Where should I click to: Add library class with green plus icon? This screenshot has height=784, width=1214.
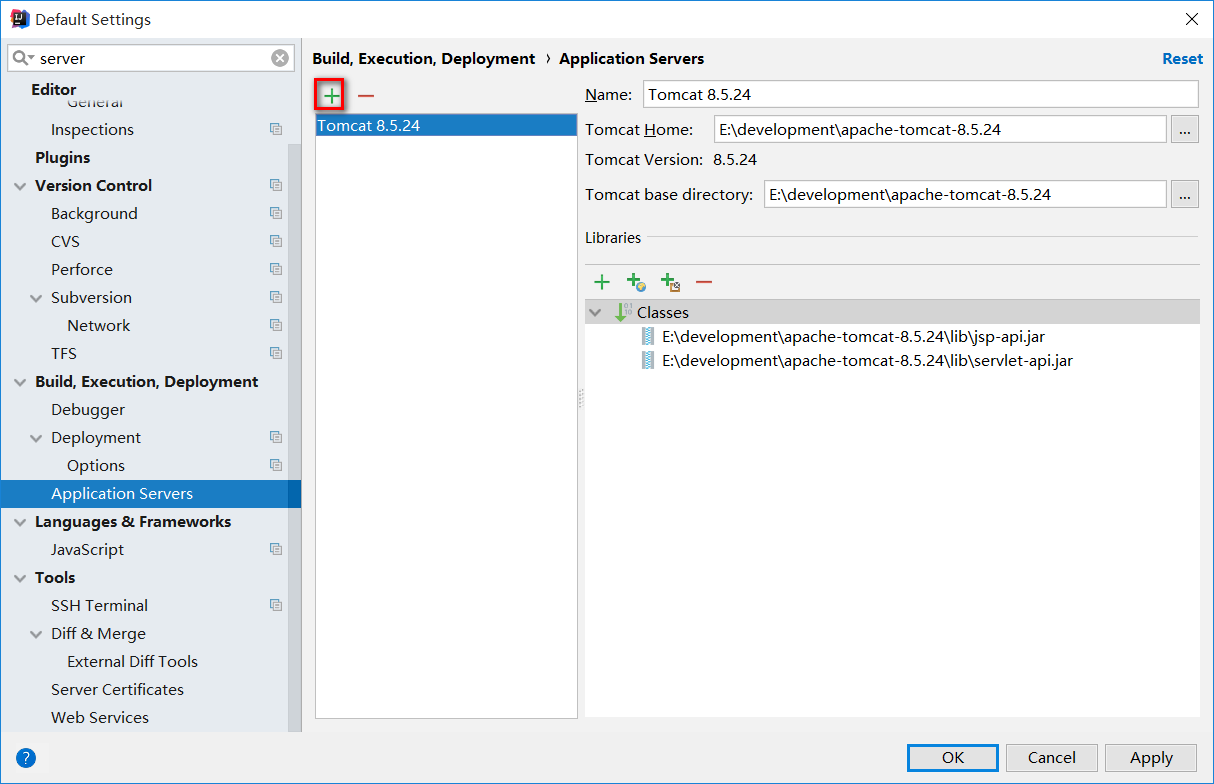[x=602, y=282]
